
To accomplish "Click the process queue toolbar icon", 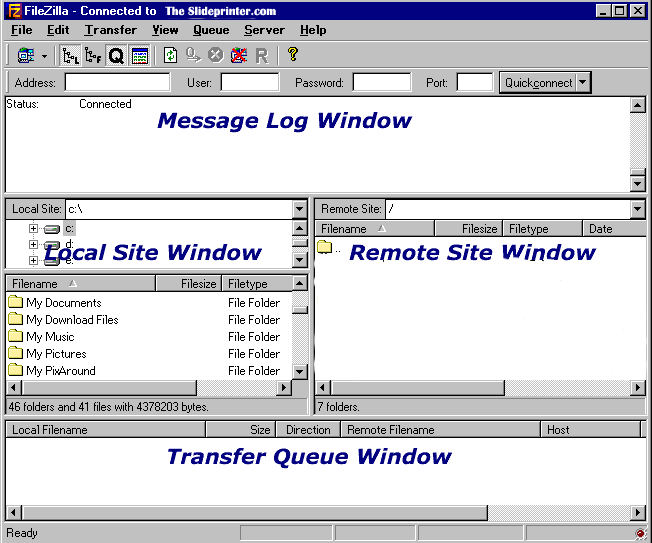I will click(x=193, y=55).
